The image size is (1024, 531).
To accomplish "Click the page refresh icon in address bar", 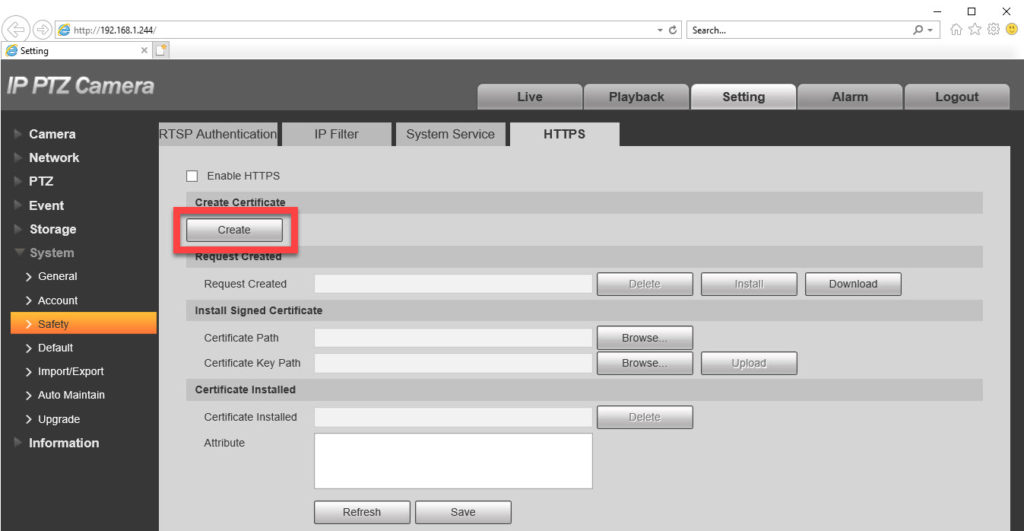I will pos(673,30).
